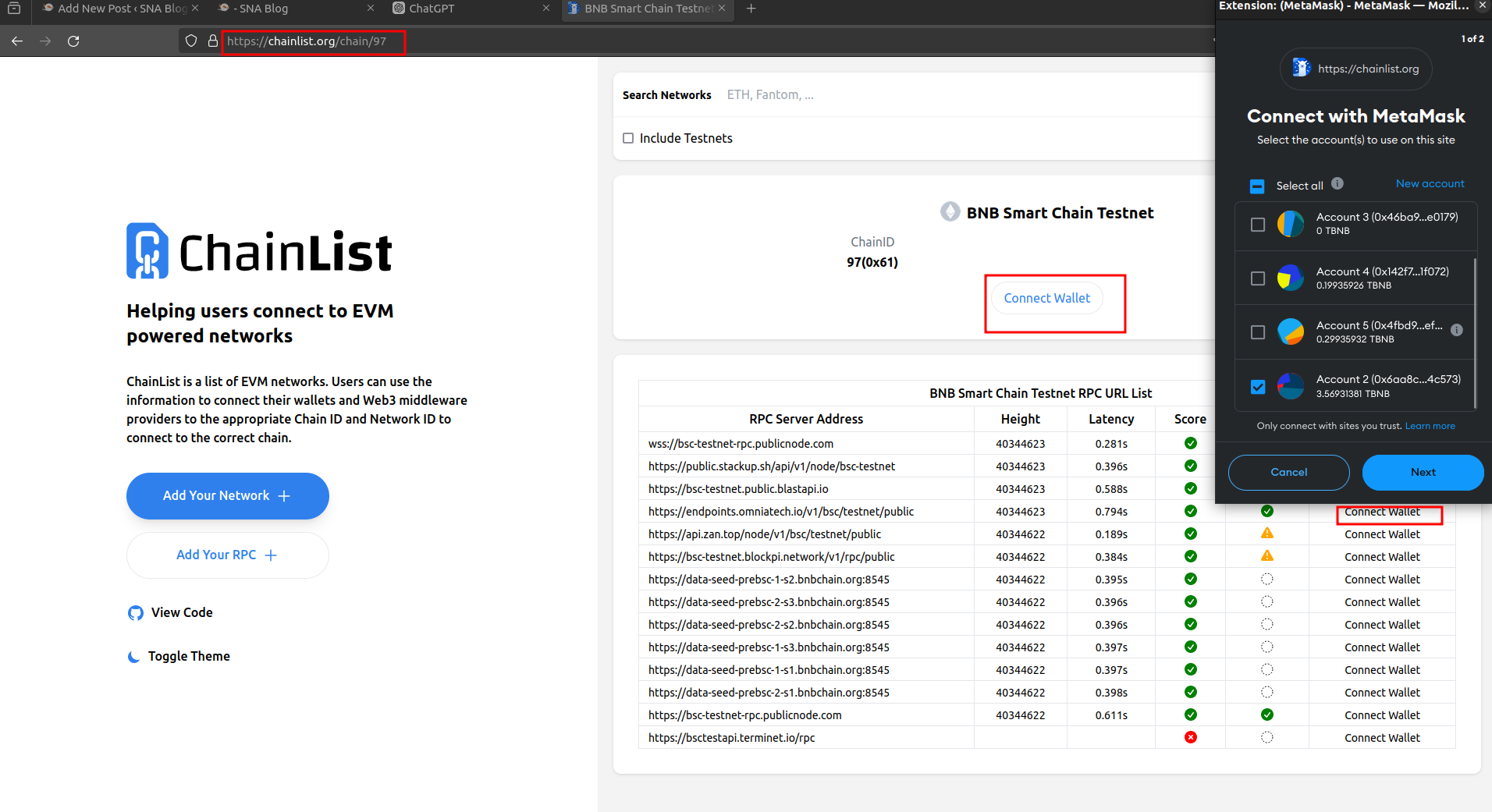Click the padlock site security icon
The image size is (1492, 812).
point(212,41)
